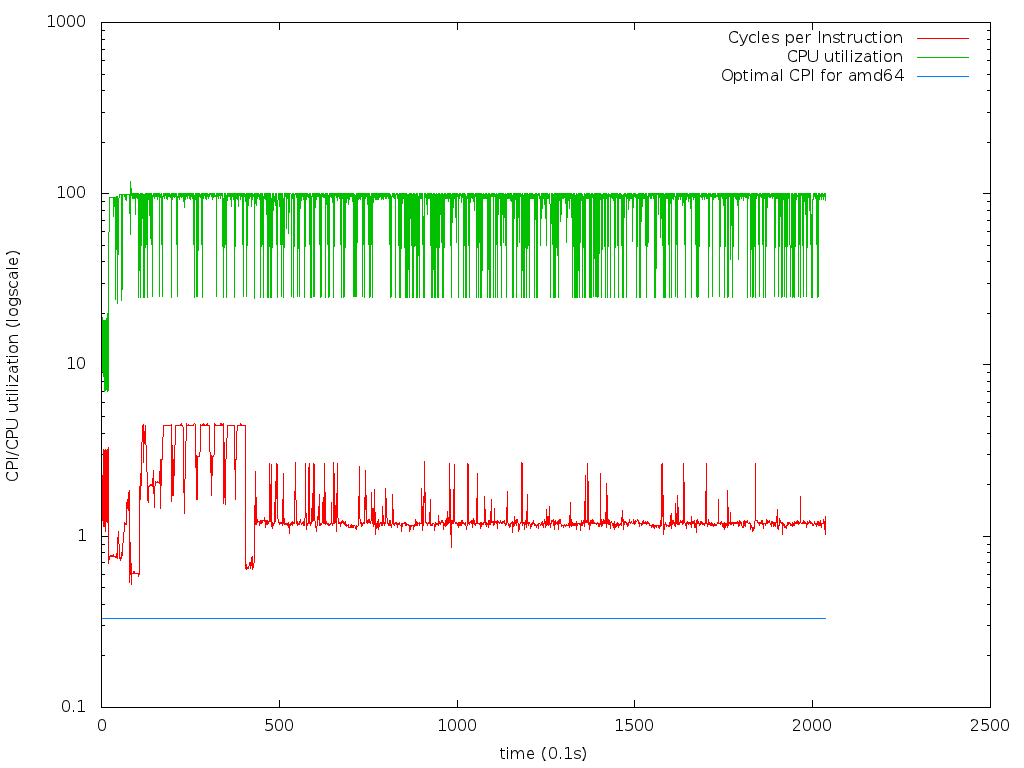
Task: Click the red CPI dip just before time 500
Action: point(249,565)
